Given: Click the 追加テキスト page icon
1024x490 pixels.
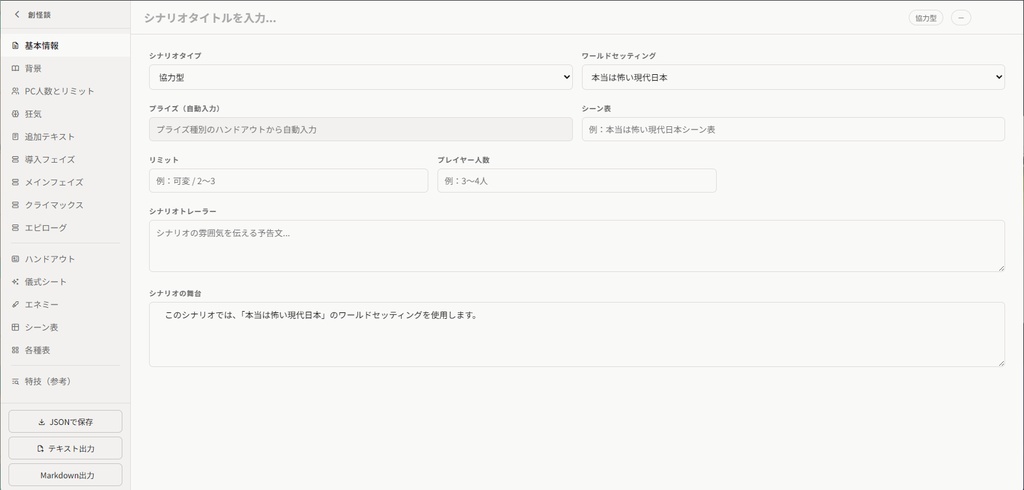Looking at the screenshot, I should pyautogui.click(x=15, y=137).
